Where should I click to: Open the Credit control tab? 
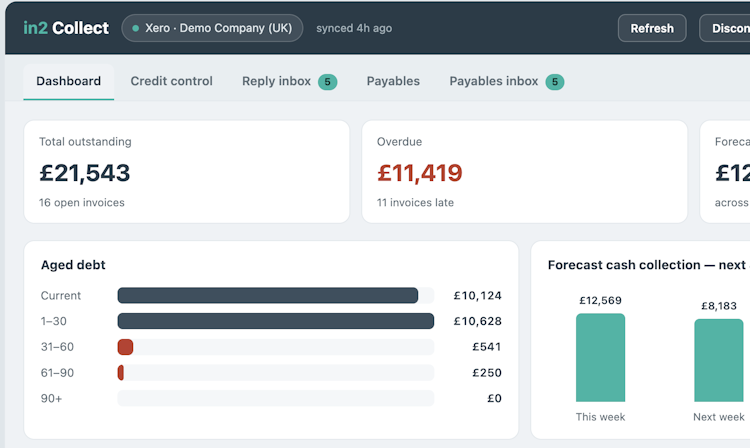point(171,81)
